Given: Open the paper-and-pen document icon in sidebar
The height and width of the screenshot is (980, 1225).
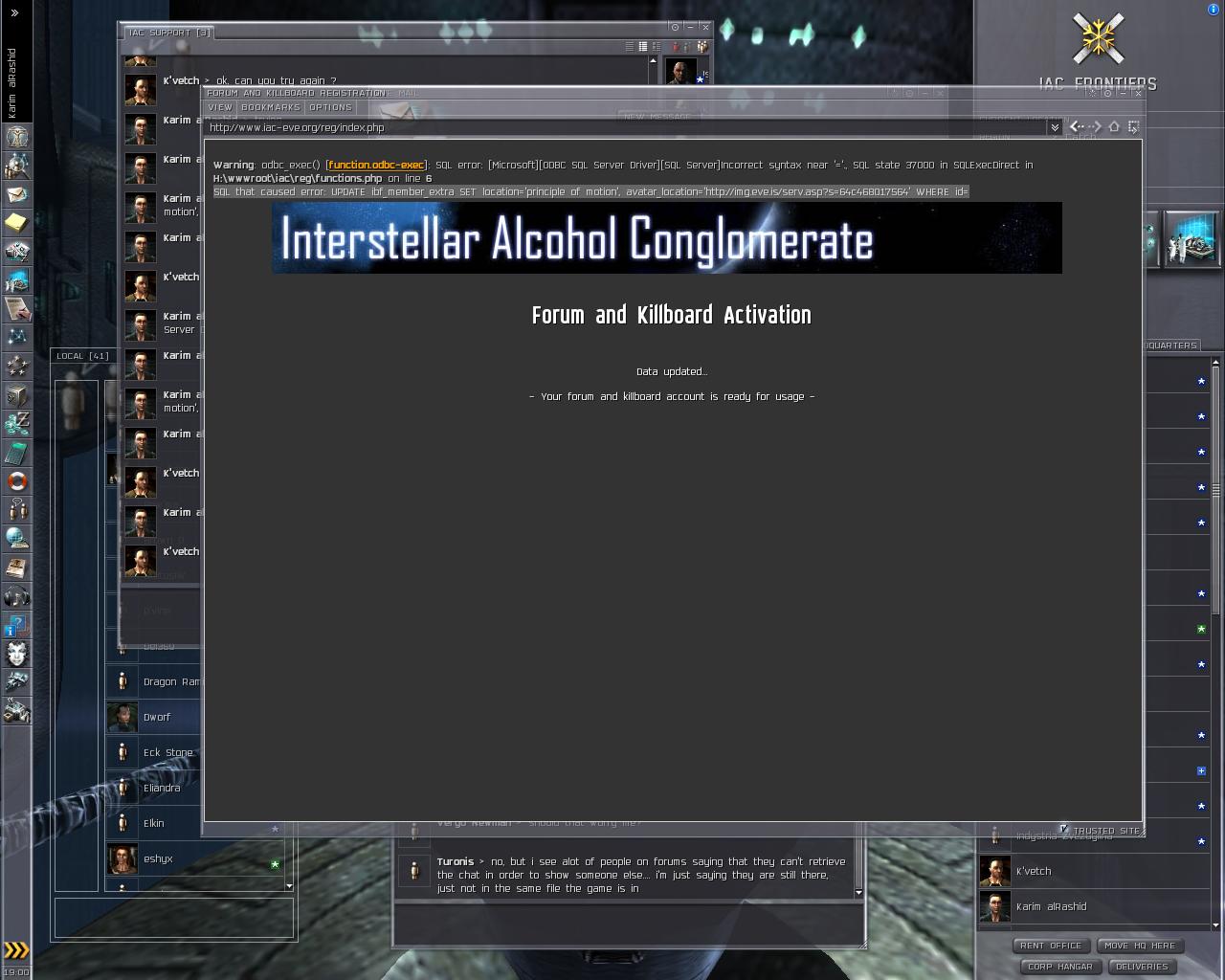Looking at the screenshot, I should (x=17, y=309).
